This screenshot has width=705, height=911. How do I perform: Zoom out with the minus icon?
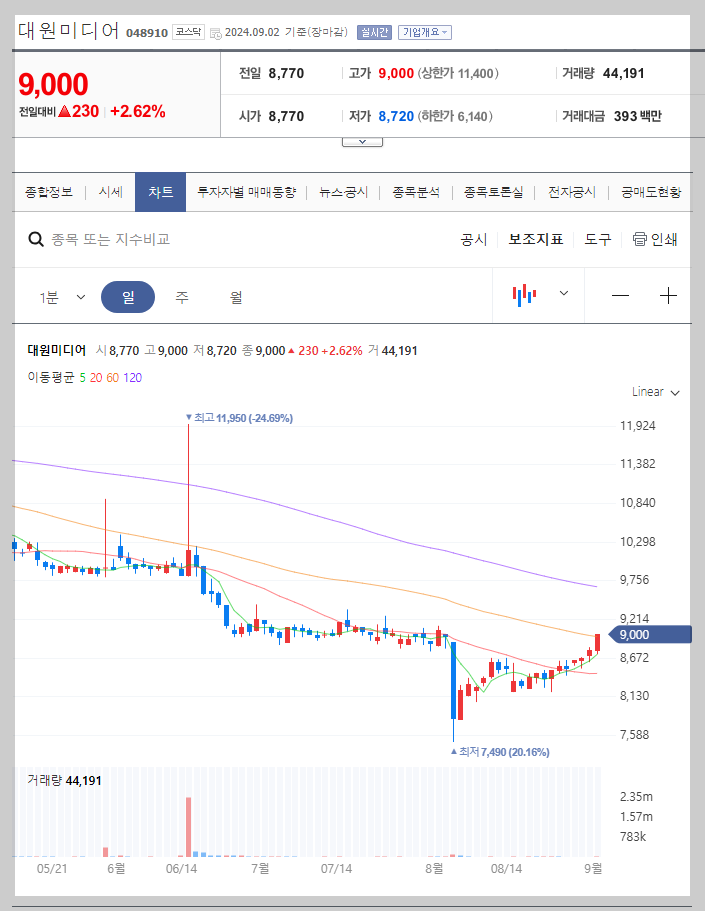(x=620, y=294)
